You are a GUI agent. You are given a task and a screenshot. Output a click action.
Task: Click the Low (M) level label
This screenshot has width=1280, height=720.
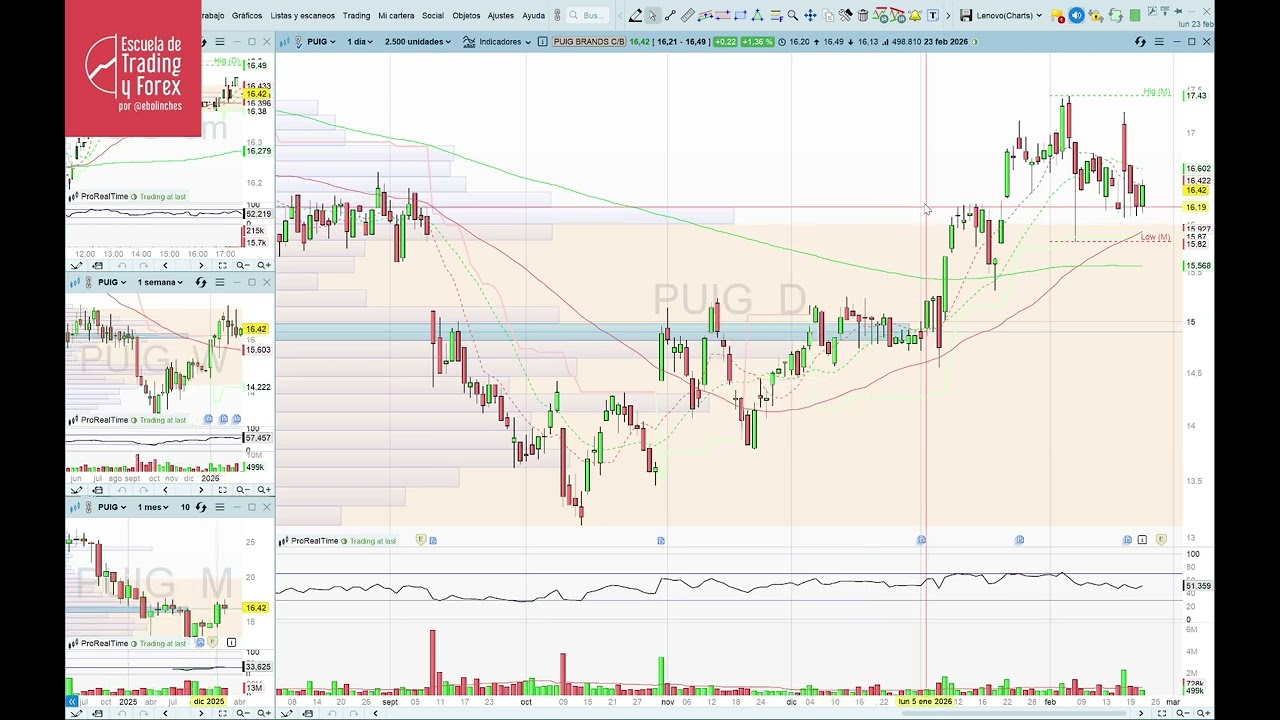1155,237
